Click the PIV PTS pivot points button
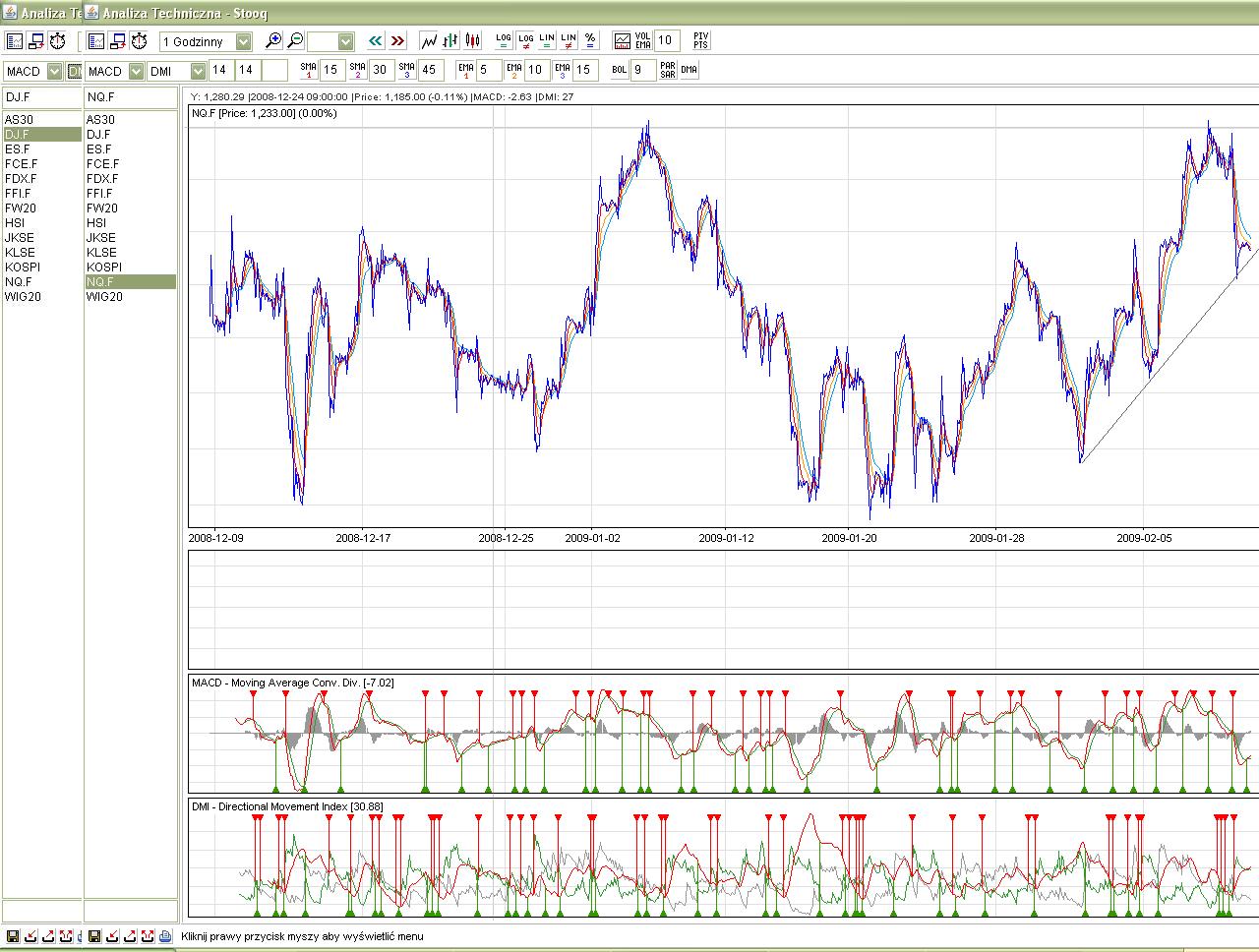The width and height of the screenshot is (1259, 952). pos(700,41)
